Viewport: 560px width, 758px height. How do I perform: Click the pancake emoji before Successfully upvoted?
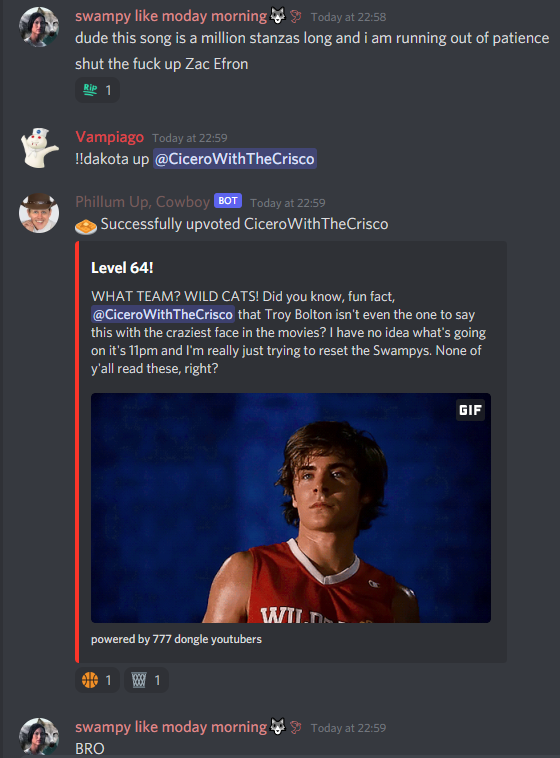tap(86, 226)
